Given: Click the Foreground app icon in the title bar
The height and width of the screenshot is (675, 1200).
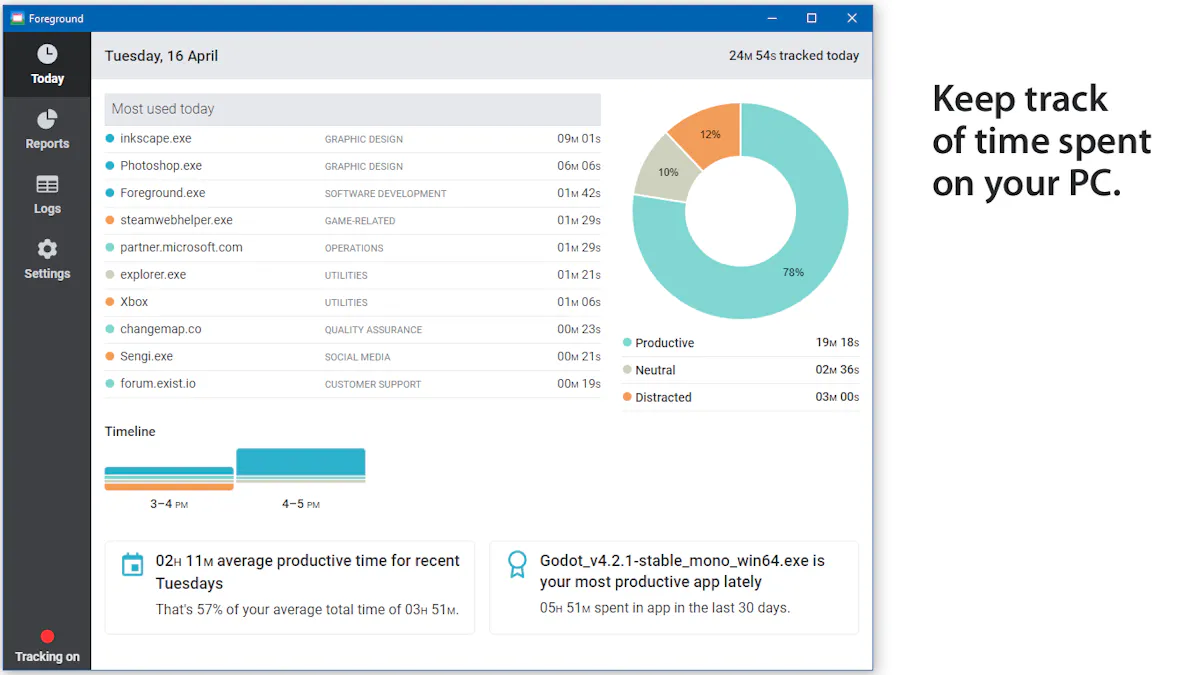Looking at the screenshot, I should pos(17,18).
